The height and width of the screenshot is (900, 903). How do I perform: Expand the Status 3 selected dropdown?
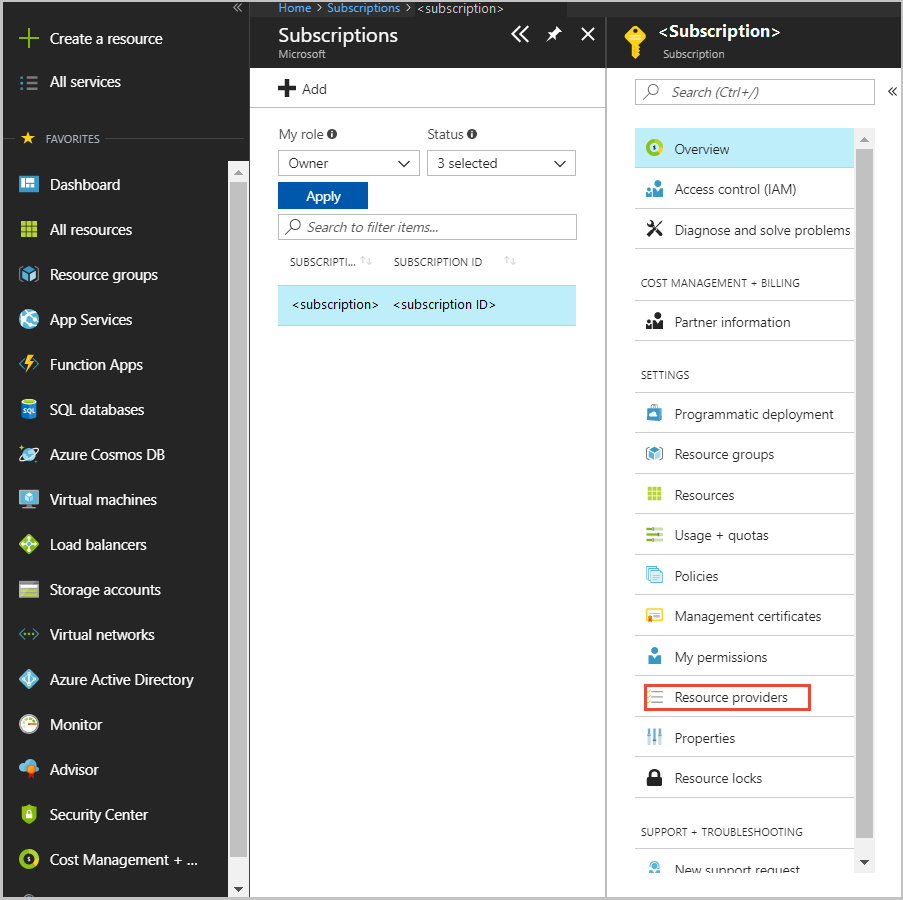coord(501,163)
